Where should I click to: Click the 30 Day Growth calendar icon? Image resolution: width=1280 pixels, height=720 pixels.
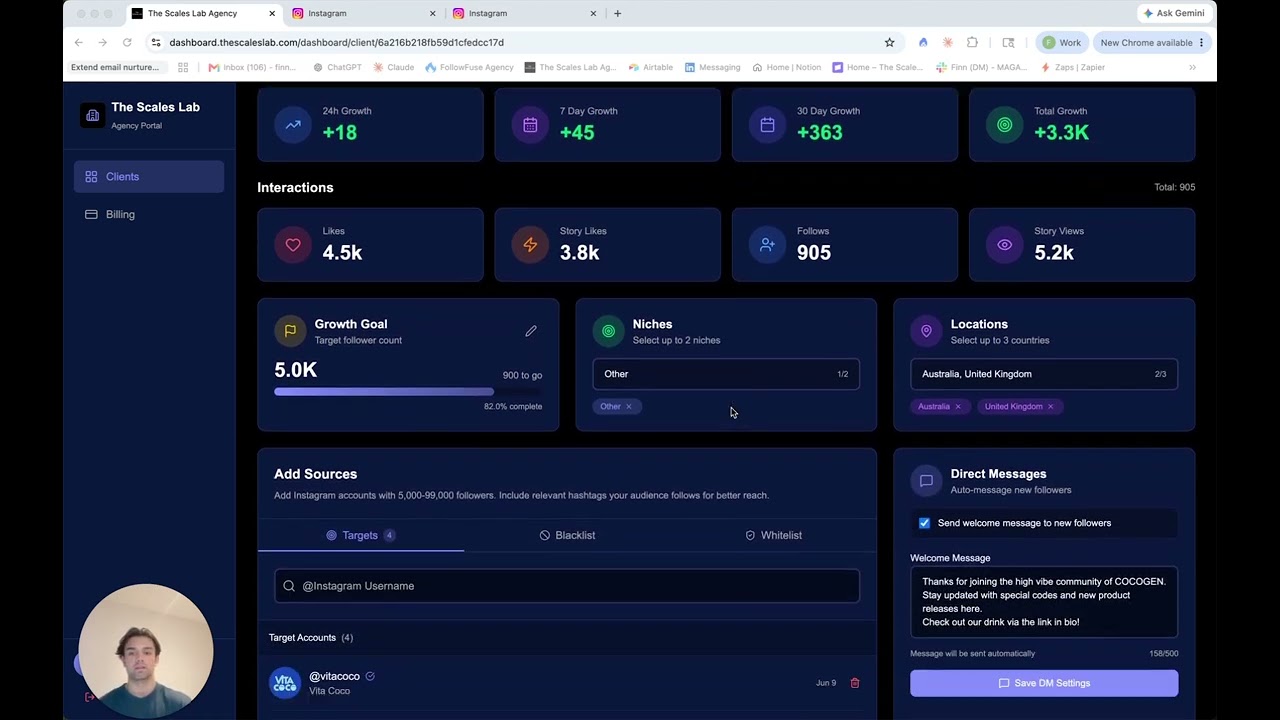[767, 125]
